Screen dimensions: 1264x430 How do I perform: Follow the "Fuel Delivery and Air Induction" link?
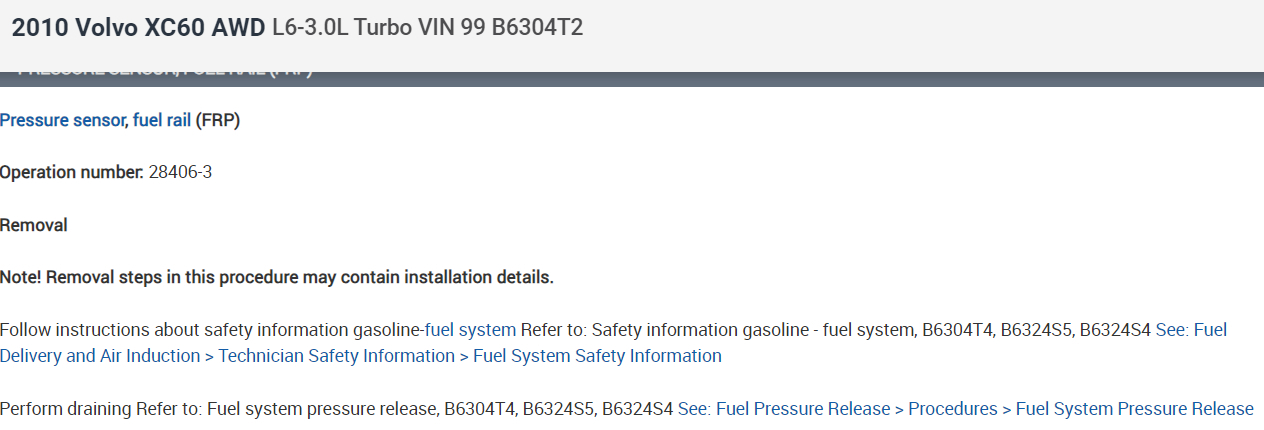(x=100, y=356)
